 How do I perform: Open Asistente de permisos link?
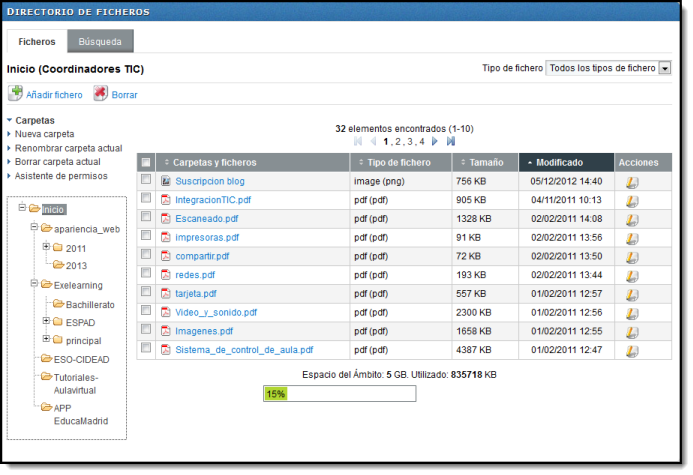tap(61, 176)
